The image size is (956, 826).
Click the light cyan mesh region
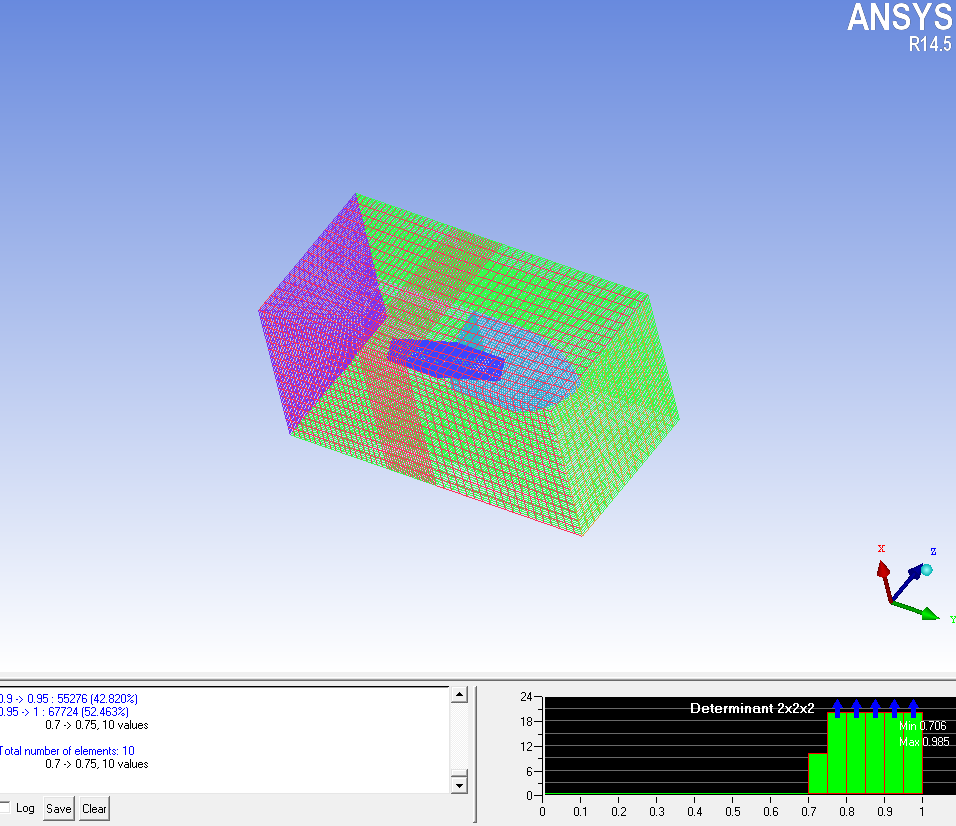(530, 370)
